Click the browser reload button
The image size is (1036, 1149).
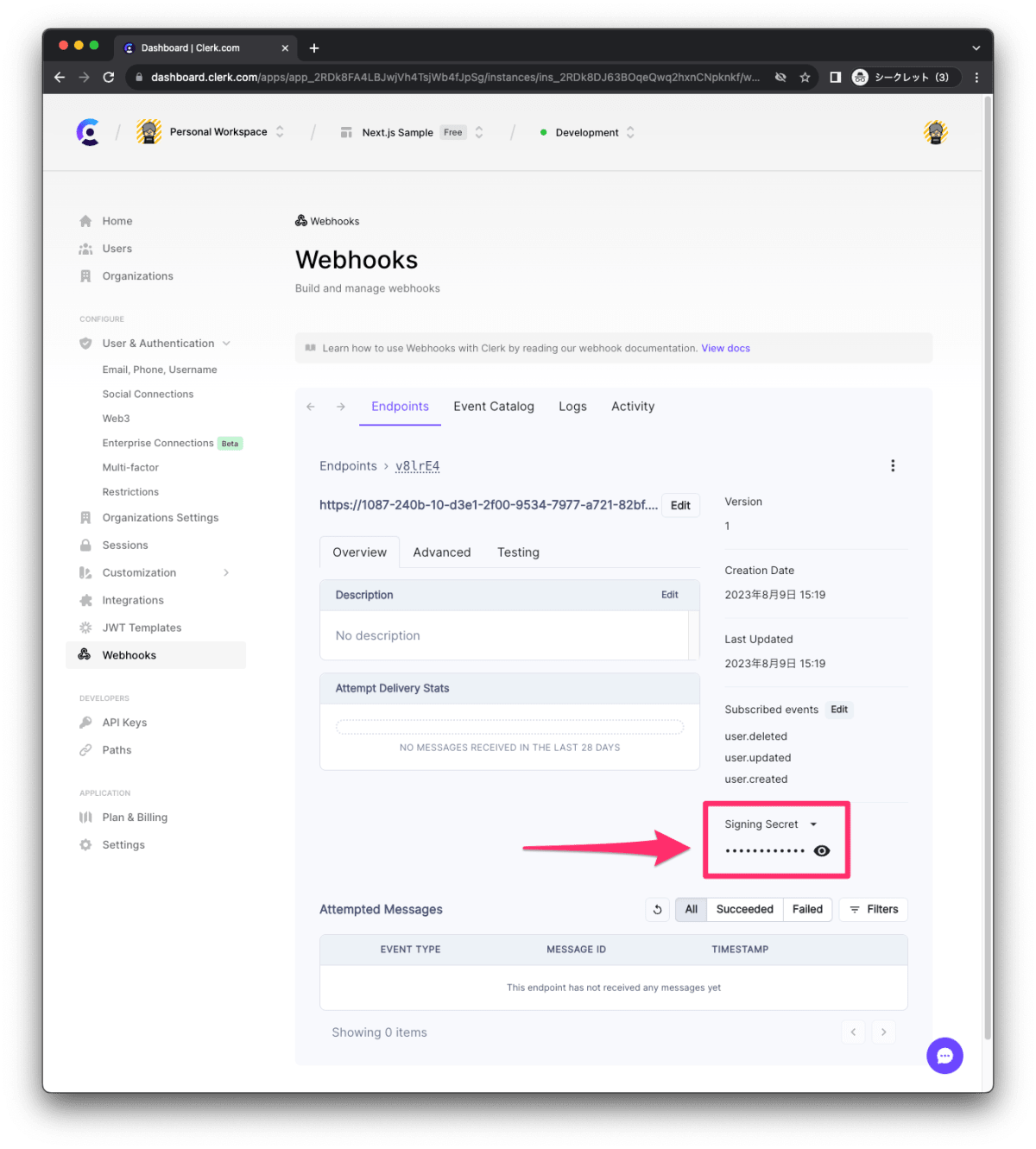pos(109,77)
